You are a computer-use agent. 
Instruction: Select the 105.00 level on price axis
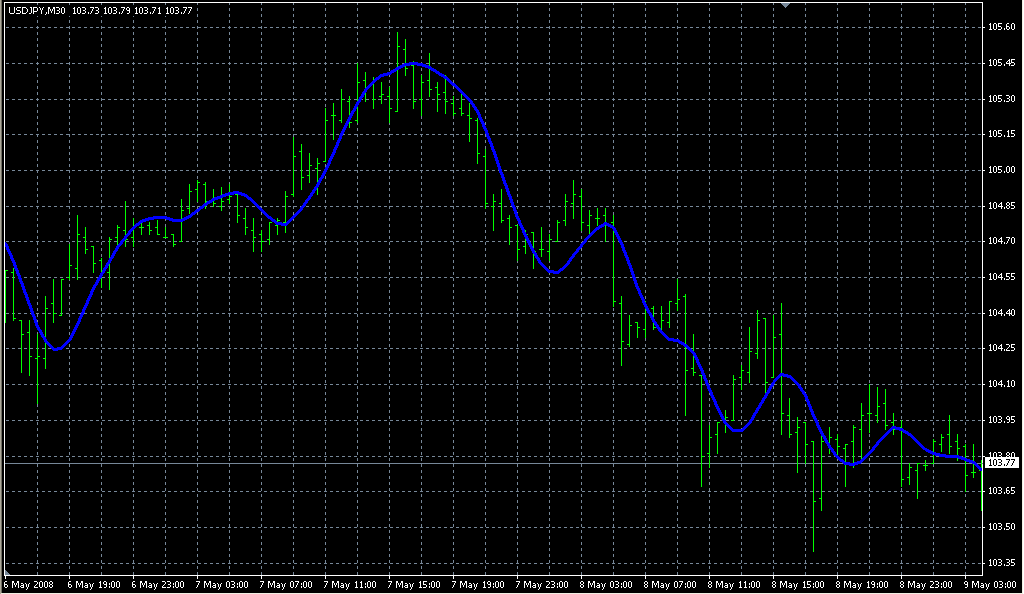[x=1000, y=170]
